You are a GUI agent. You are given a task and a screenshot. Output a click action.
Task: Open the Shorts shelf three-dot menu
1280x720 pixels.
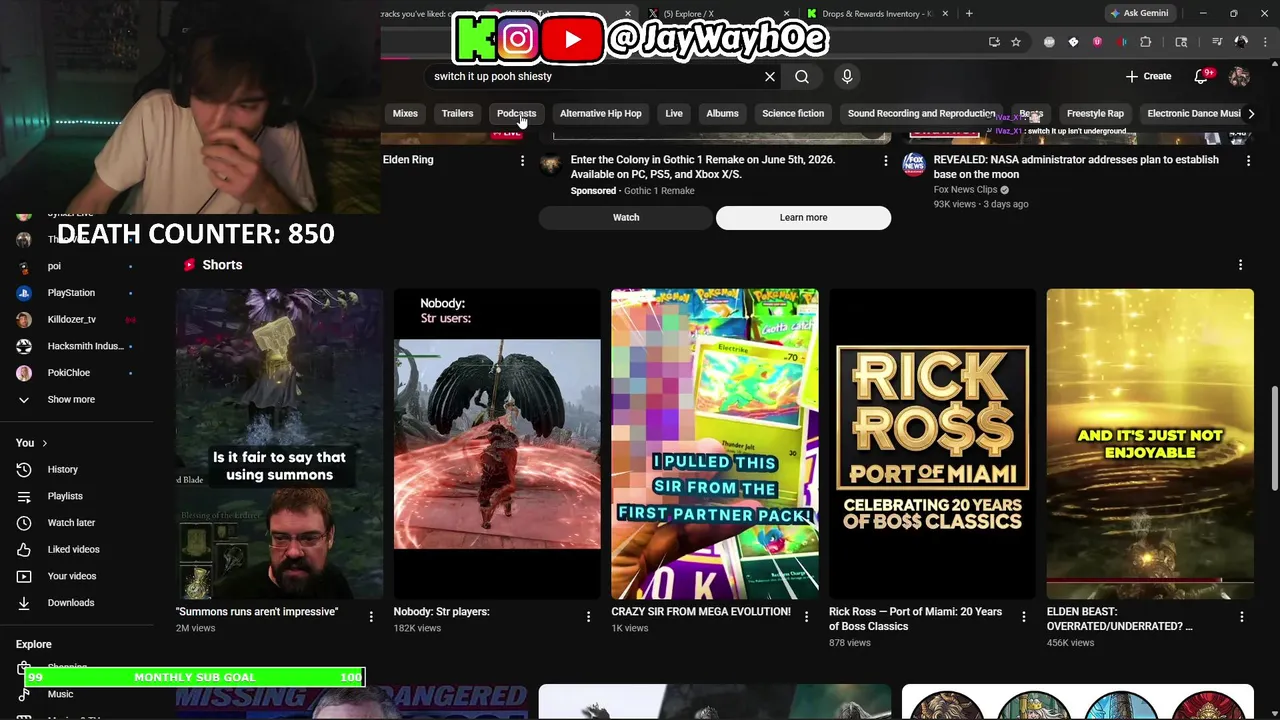coord(1240,265)
